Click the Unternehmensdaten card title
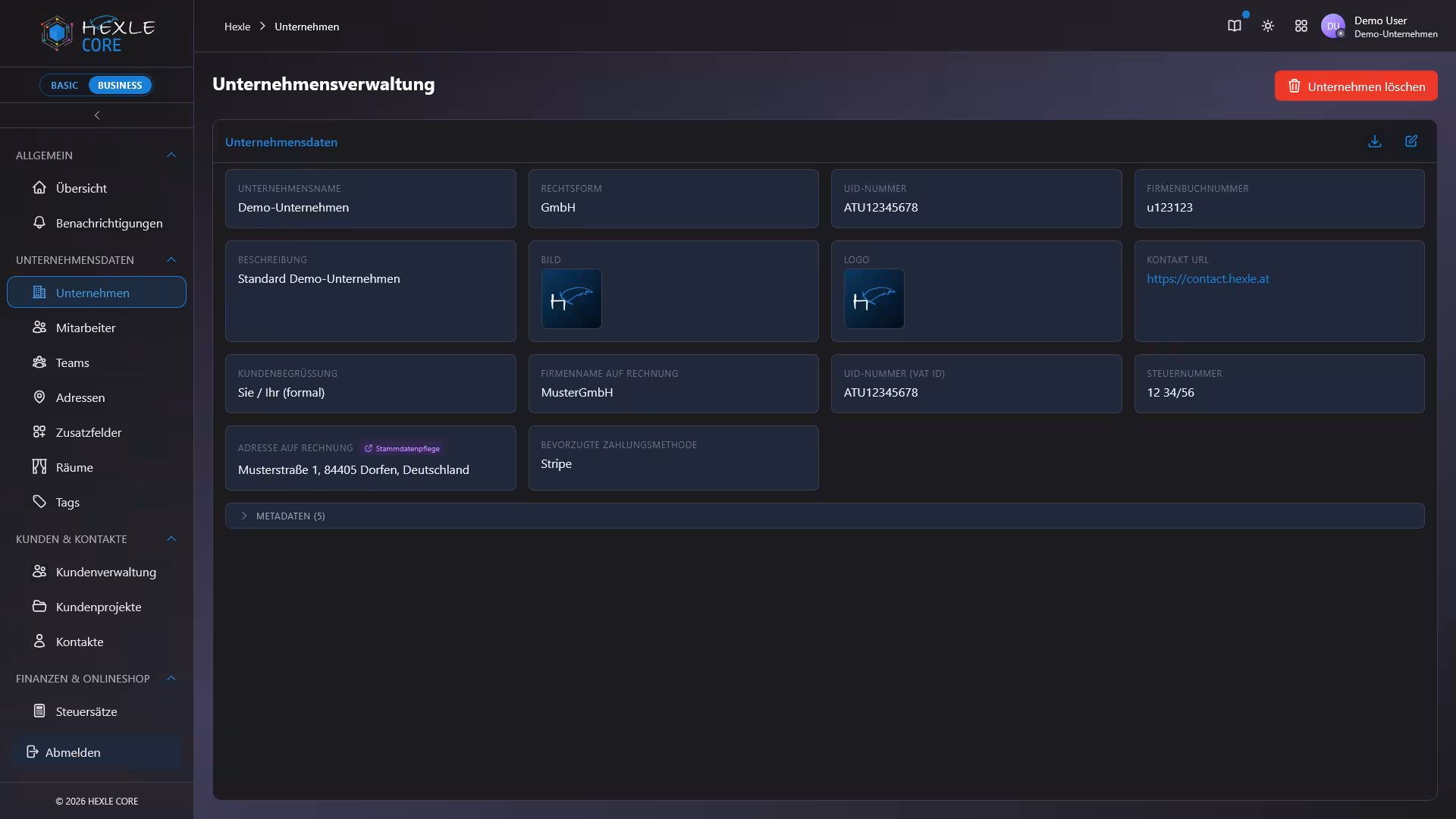The image size is (1456, 819). [281, 142]
